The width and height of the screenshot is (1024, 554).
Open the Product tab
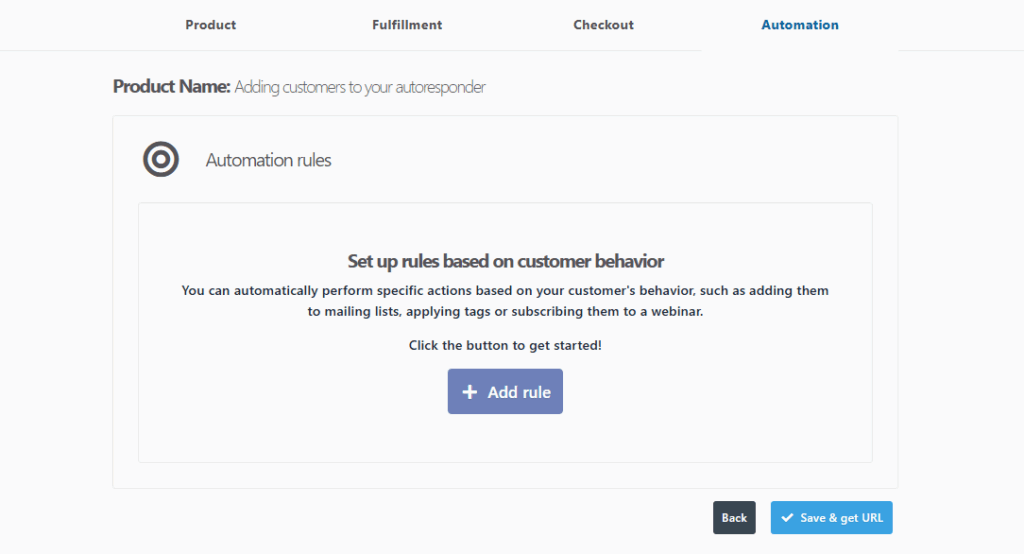point(211,25)
